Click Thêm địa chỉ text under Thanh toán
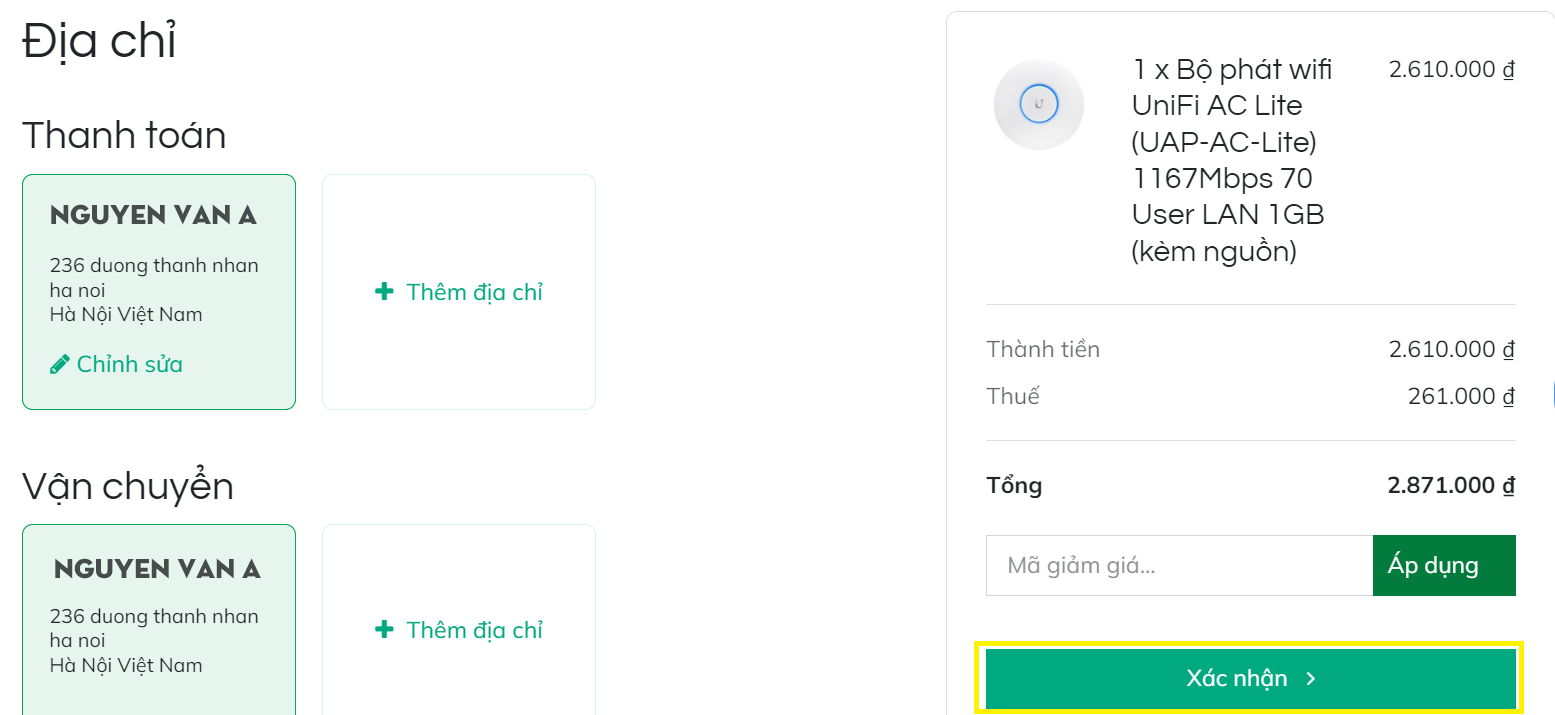 (474, 292)
